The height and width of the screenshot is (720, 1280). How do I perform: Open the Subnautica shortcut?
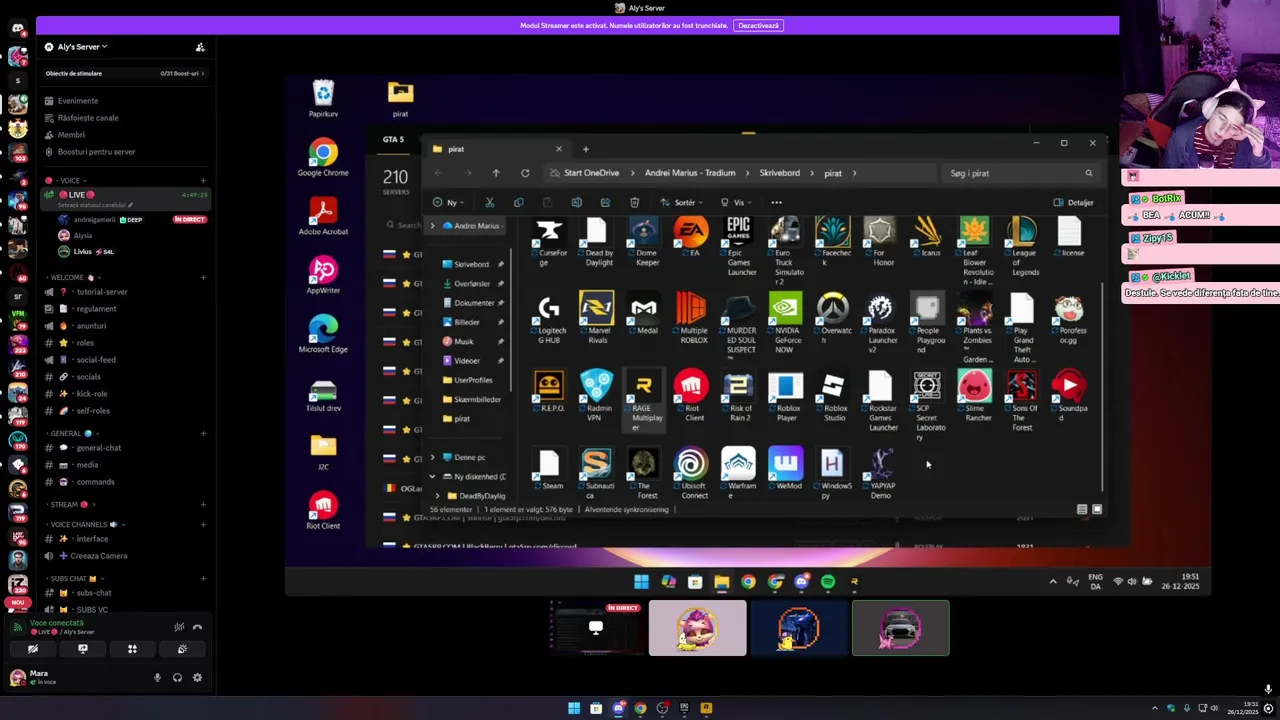click(x=597, y=473)
